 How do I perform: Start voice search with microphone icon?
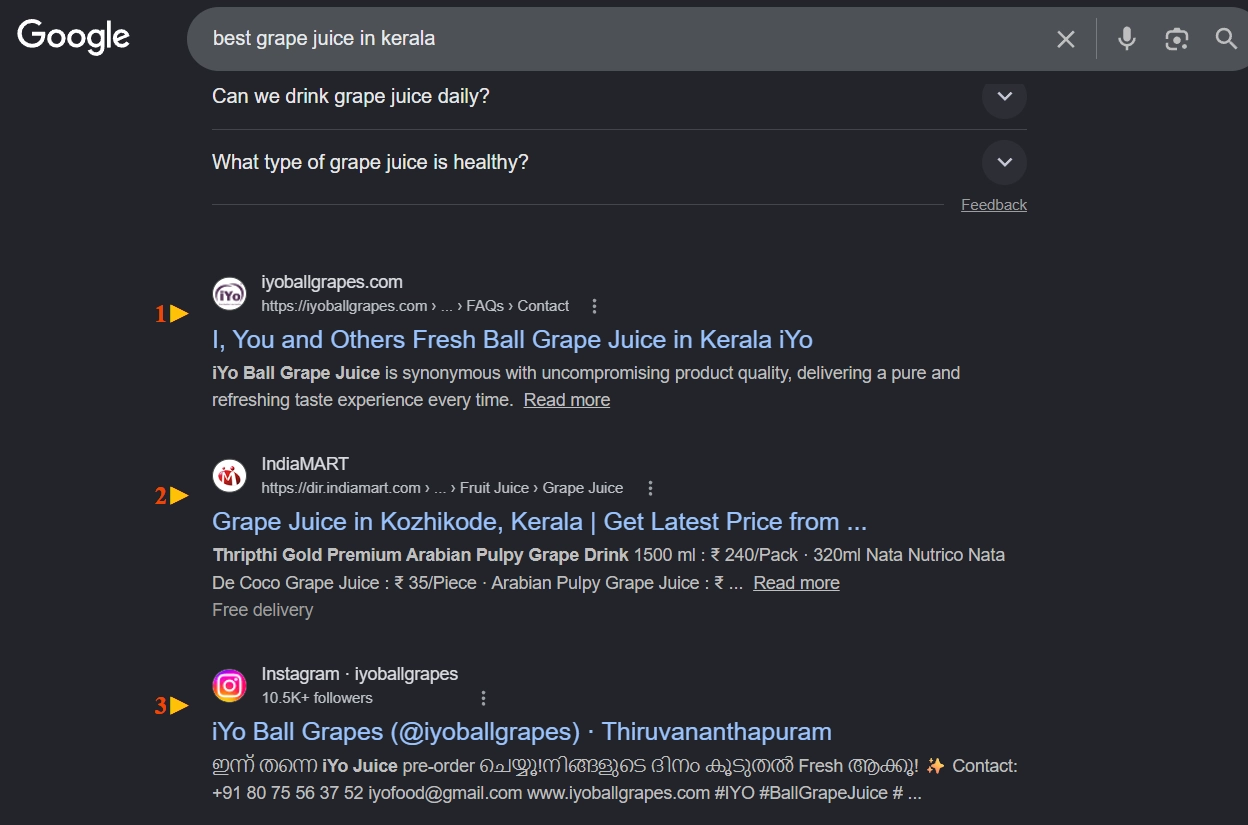point(1127,39)
